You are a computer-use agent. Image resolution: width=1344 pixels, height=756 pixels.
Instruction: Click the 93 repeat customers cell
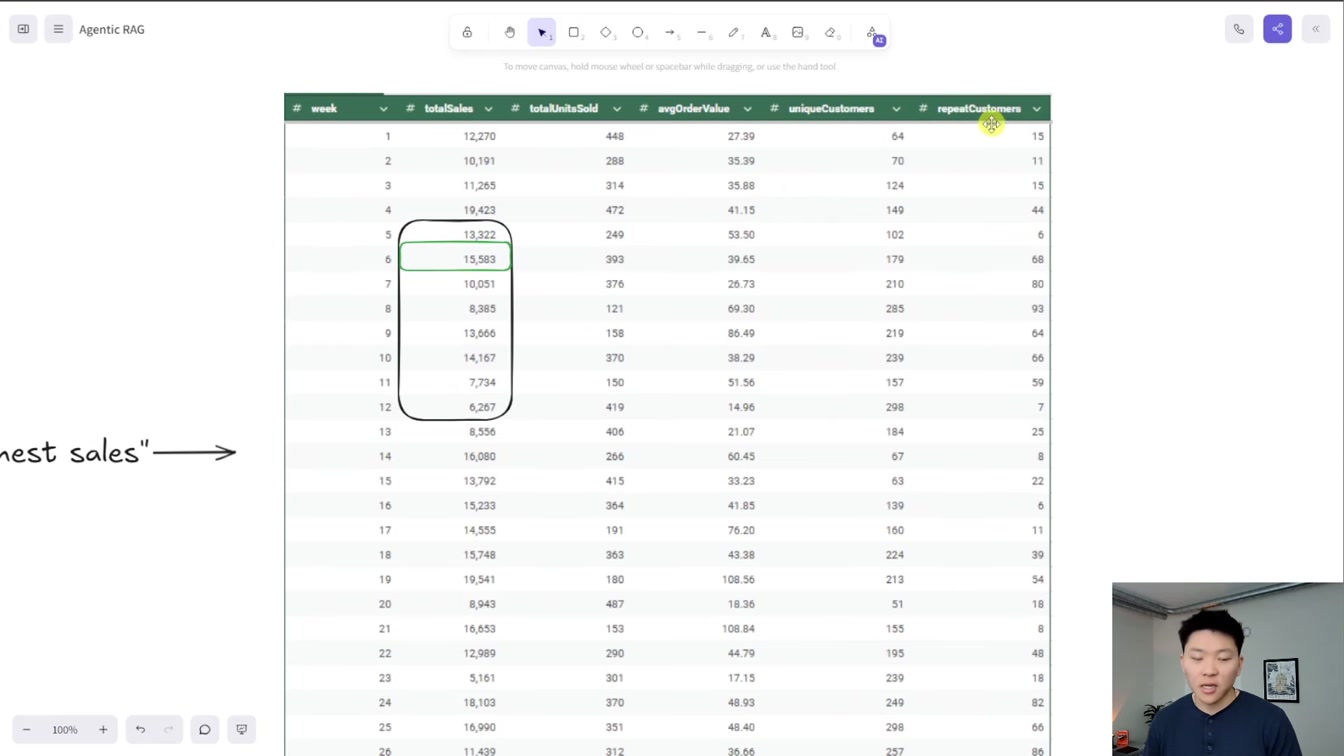tap(1037, 309)
